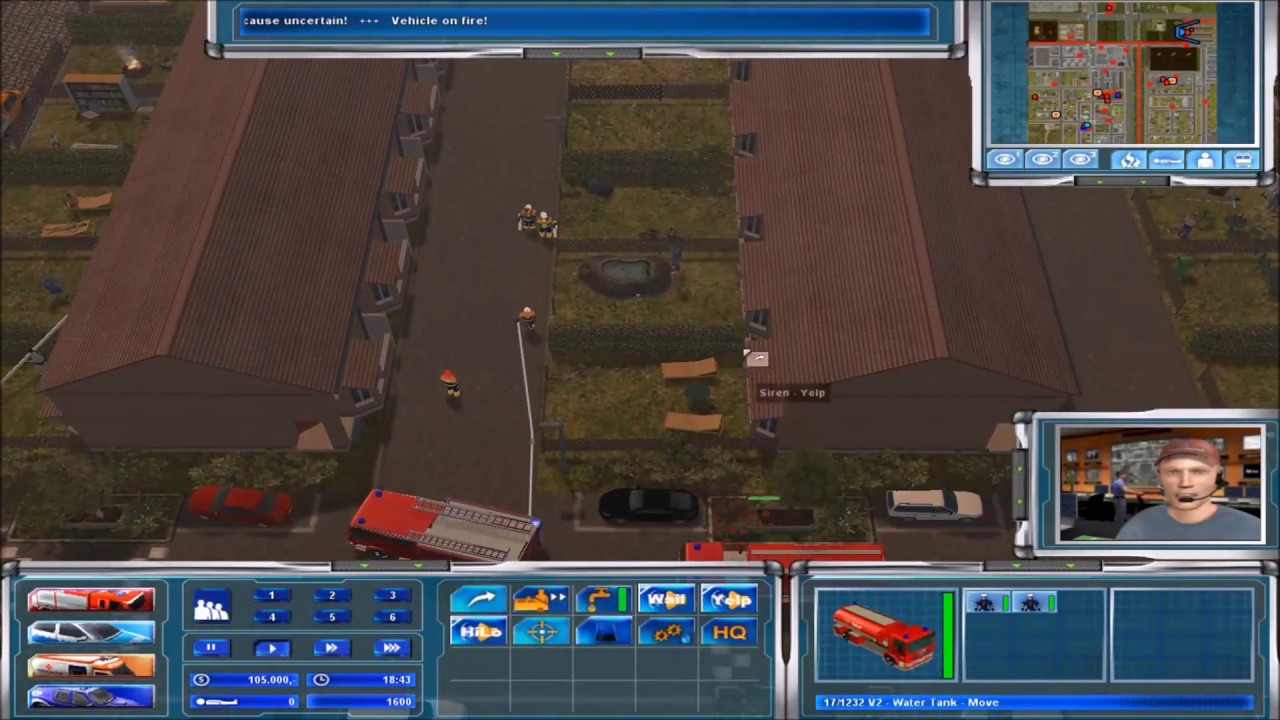Click the gears repair command icon
This screenshot has width=1280, height=720.
[666, 631]
